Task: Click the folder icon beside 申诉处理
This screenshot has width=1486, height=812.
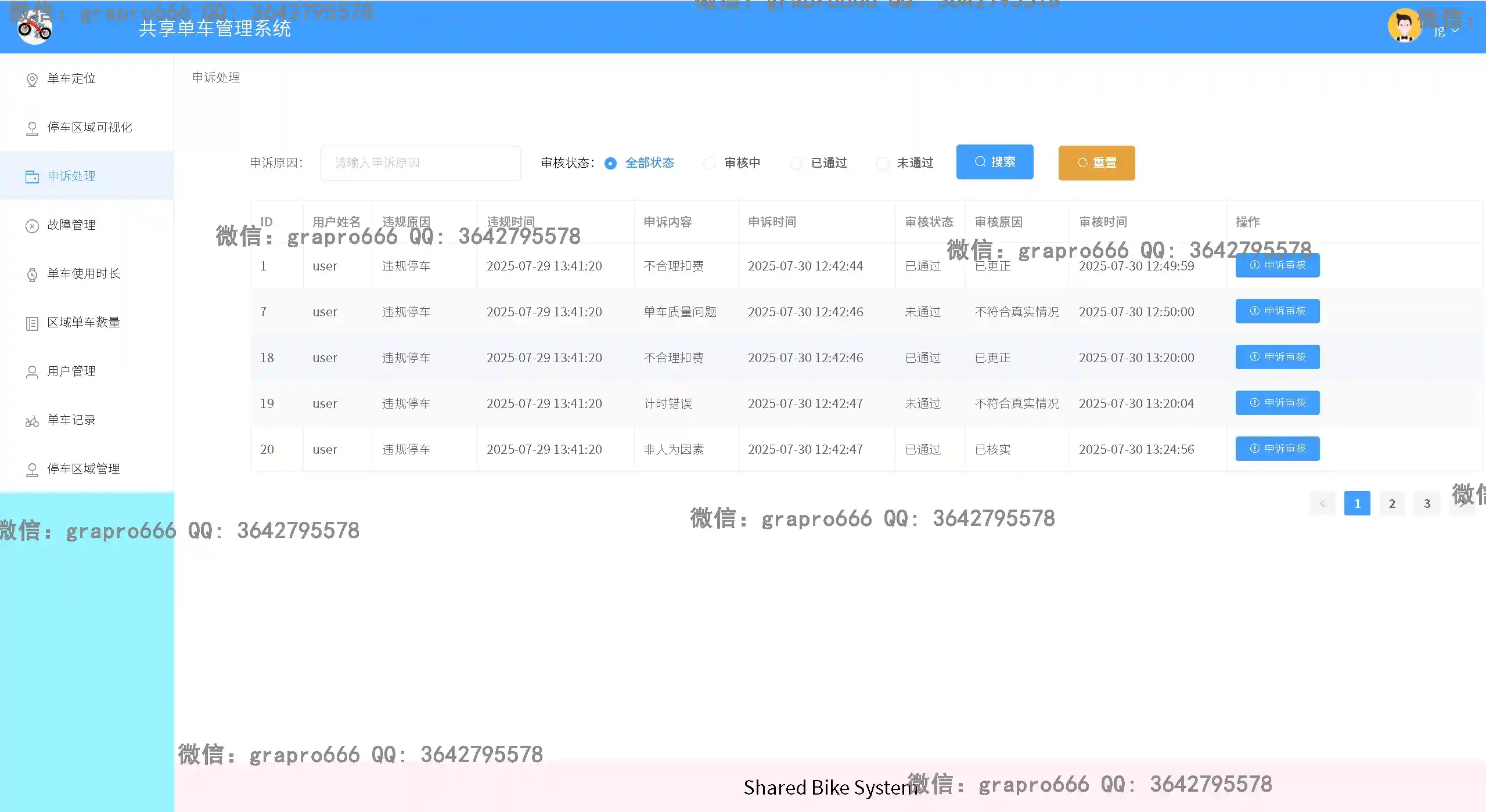Action: click(x=32, y=176)
